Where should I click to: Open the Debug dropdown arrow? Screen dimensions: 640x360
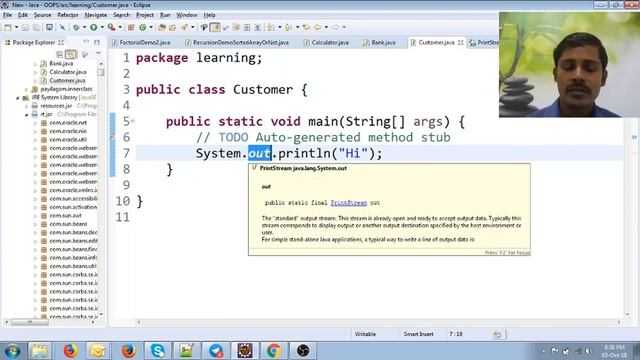[x=84, y=27]
